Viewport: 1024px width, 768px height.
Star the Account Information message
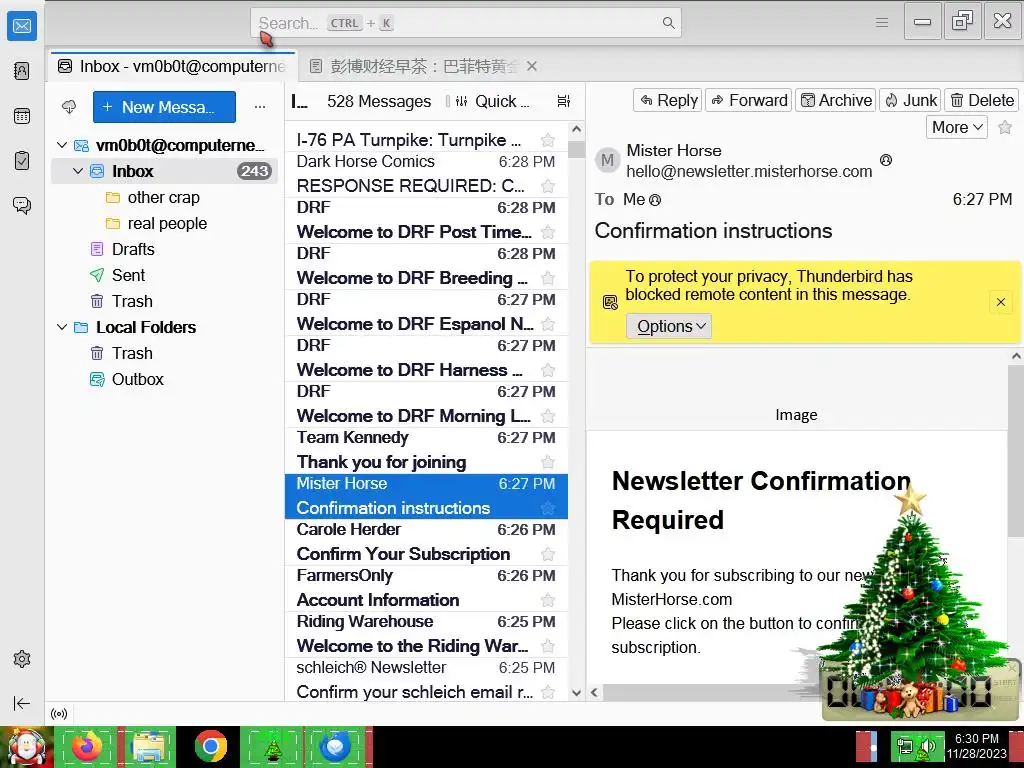pyautogui.click(x=548, y=600)
